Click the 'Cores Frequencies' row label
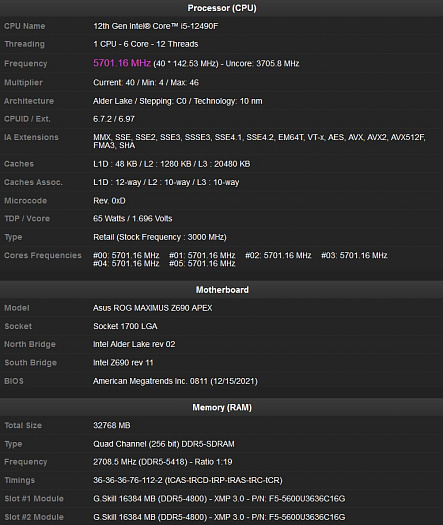 43,255
